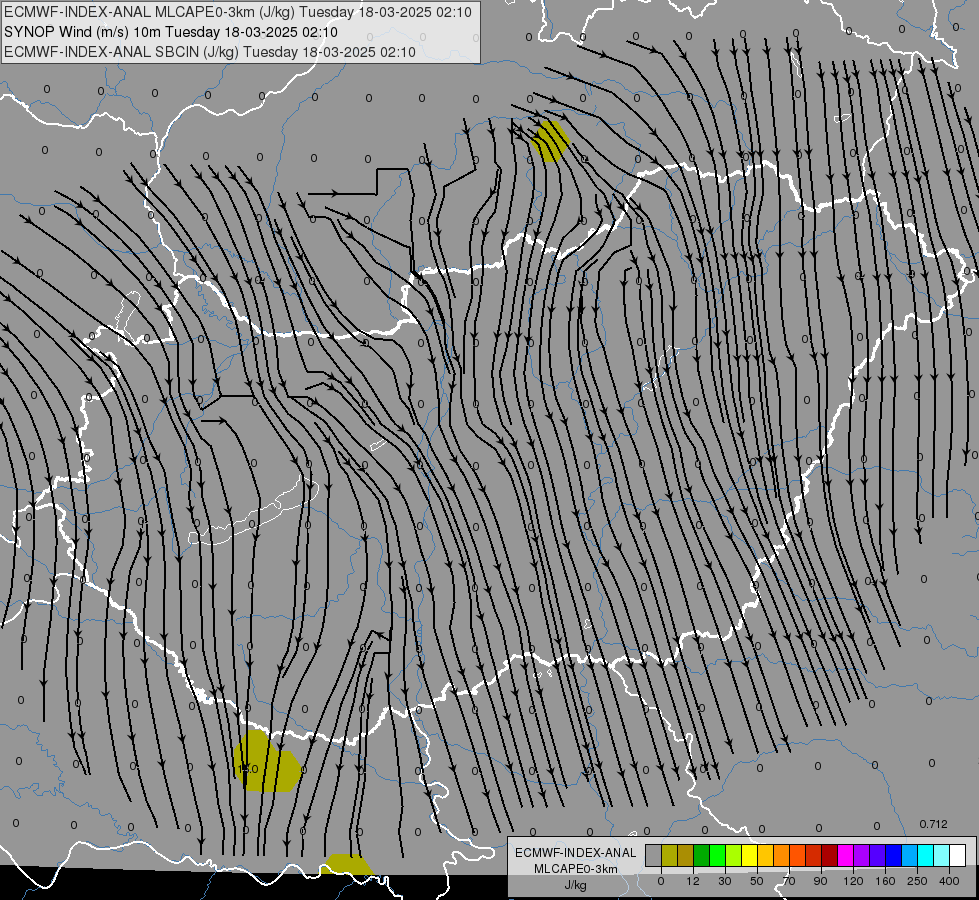Click the legend value 70
The image size is (979, 900).
tap(789, 881)
